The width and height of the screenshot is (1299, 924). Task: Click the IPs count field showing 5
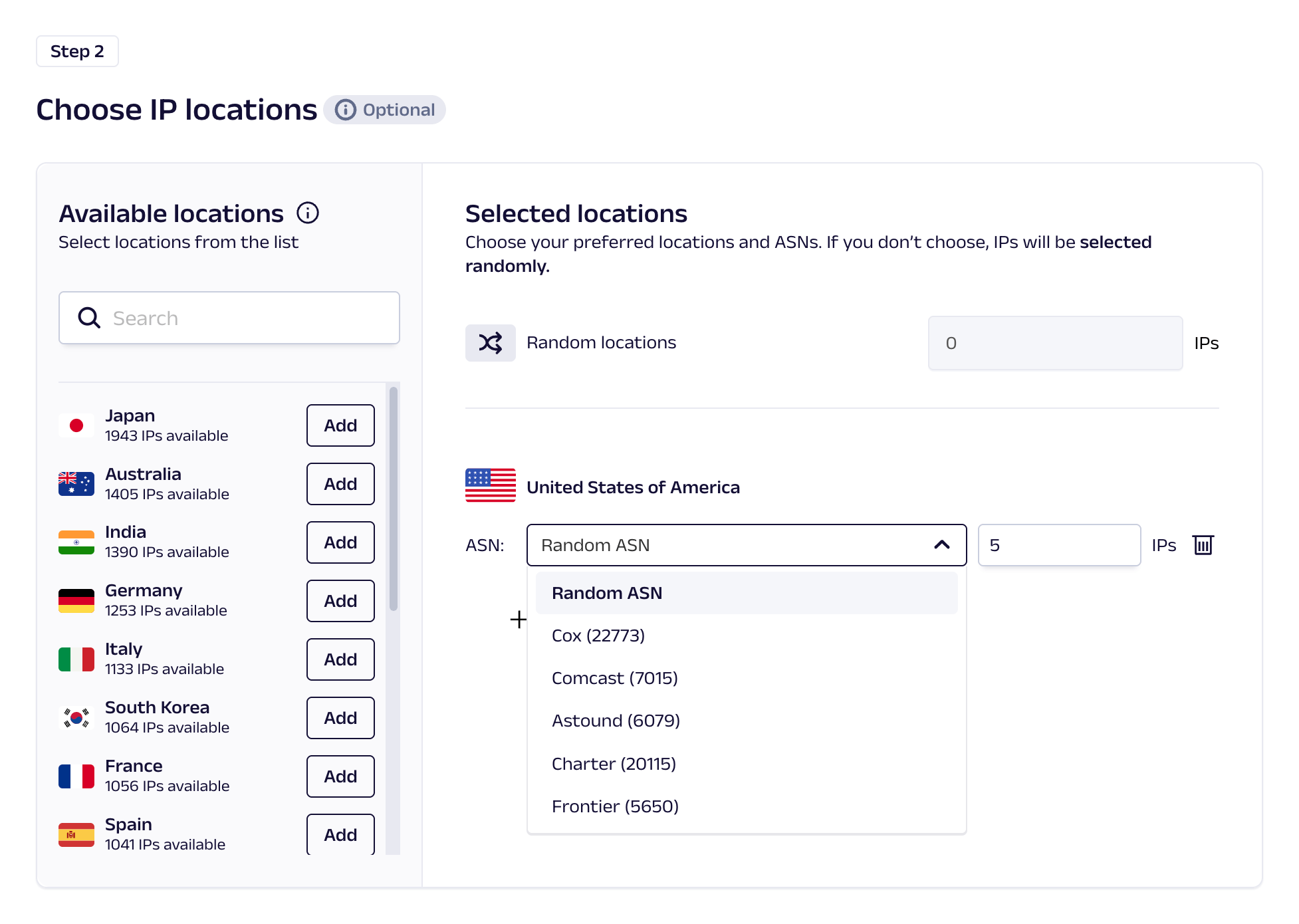(x=1058, y=545)
